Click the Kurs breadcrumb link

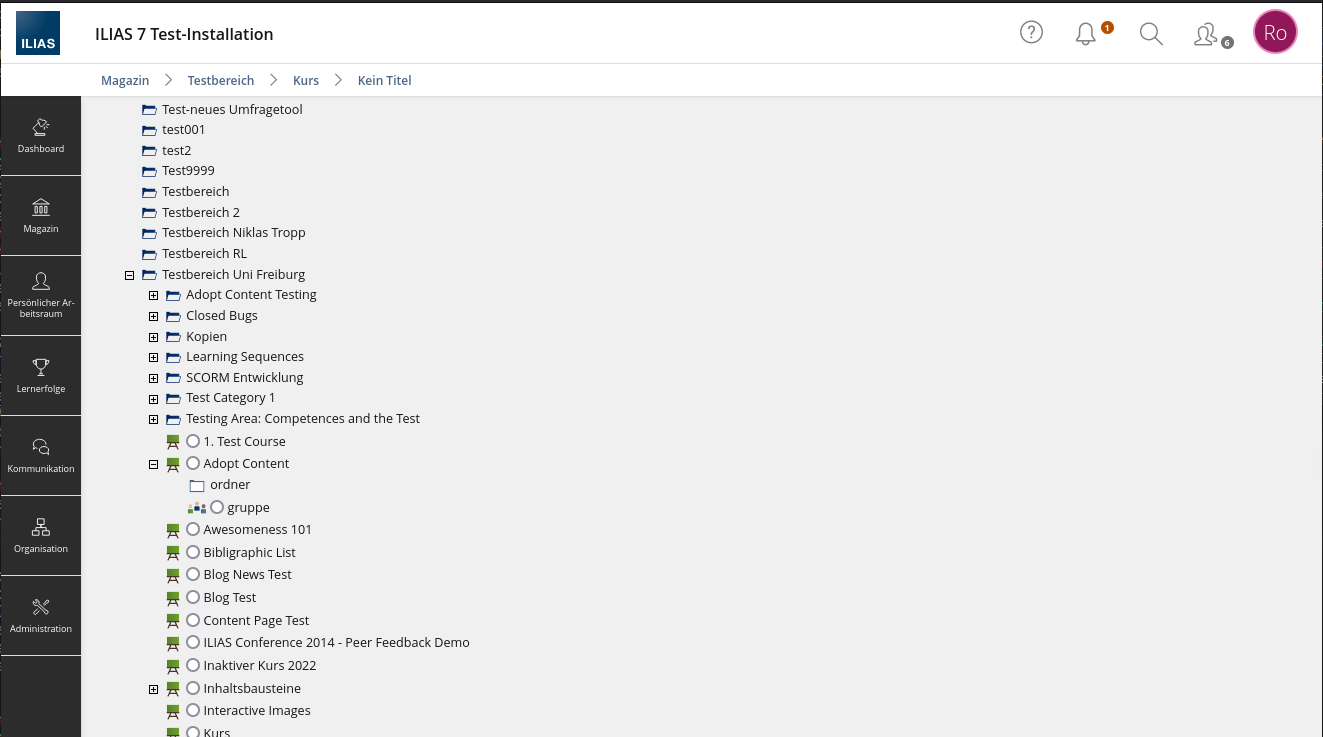coord(305,80)
